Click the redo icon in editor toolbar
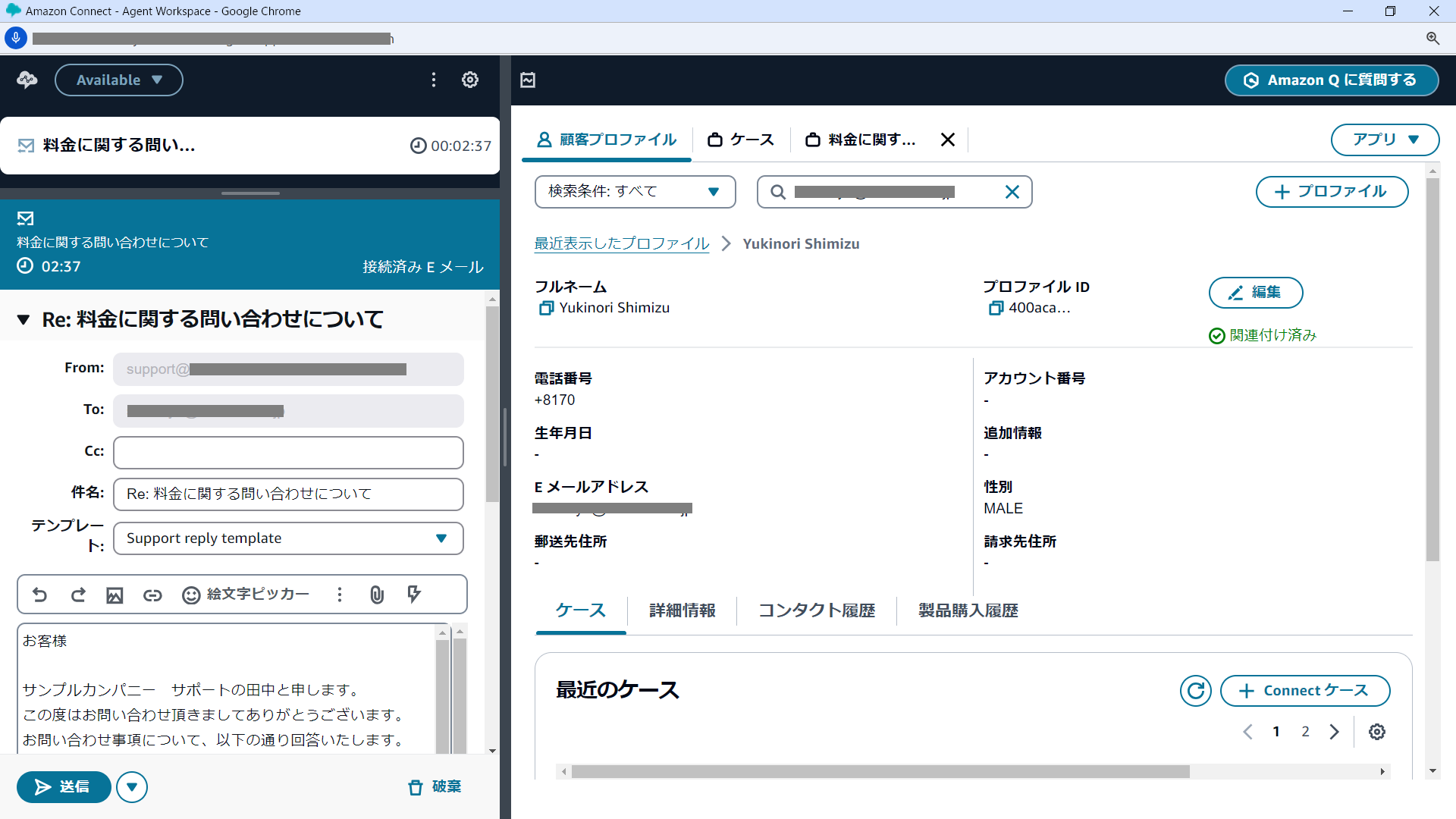Viewport: 1456px width, 819px height. point(78,595)
